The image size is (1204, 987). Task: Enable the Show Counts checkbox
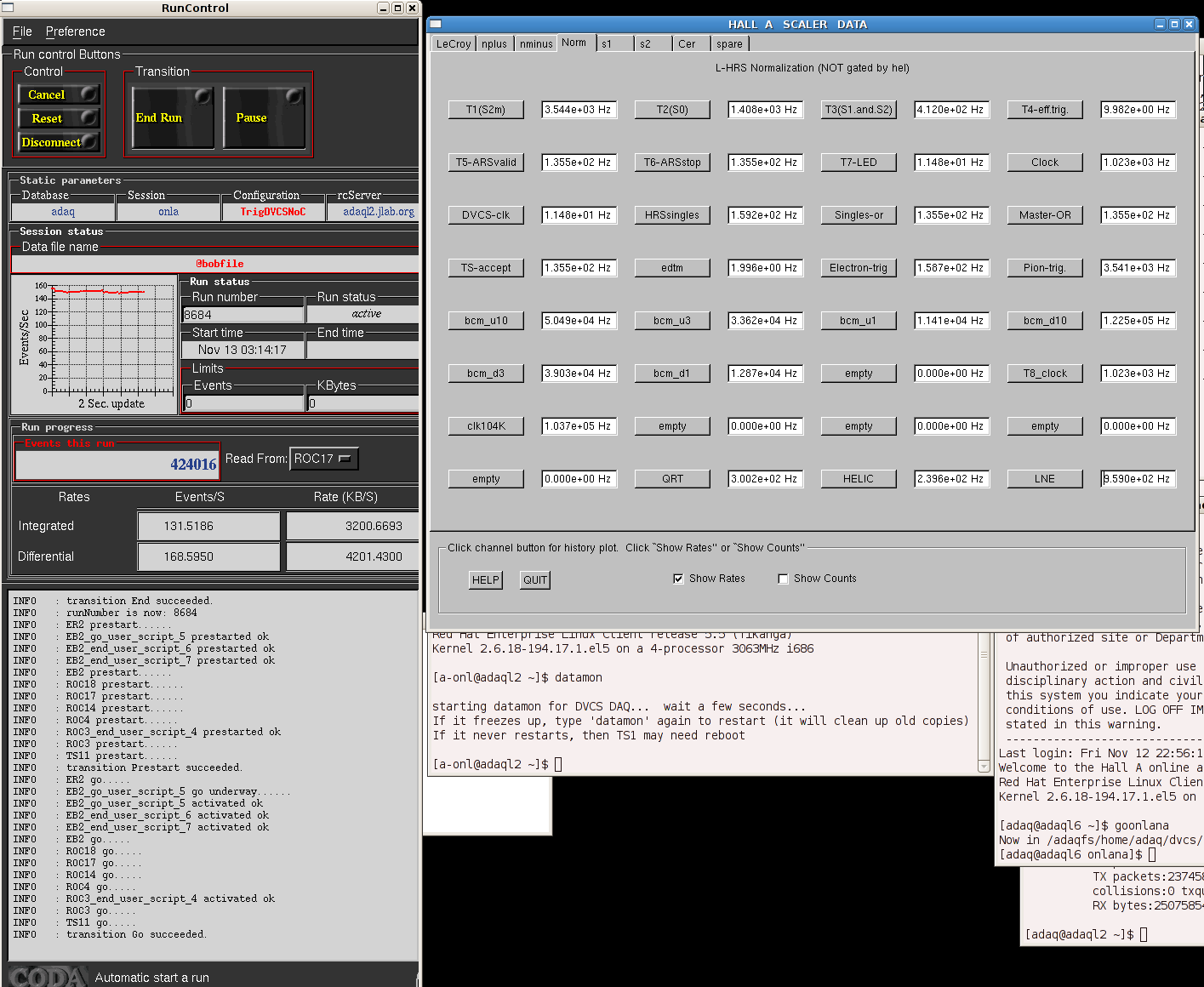click(x=783, y=579)
